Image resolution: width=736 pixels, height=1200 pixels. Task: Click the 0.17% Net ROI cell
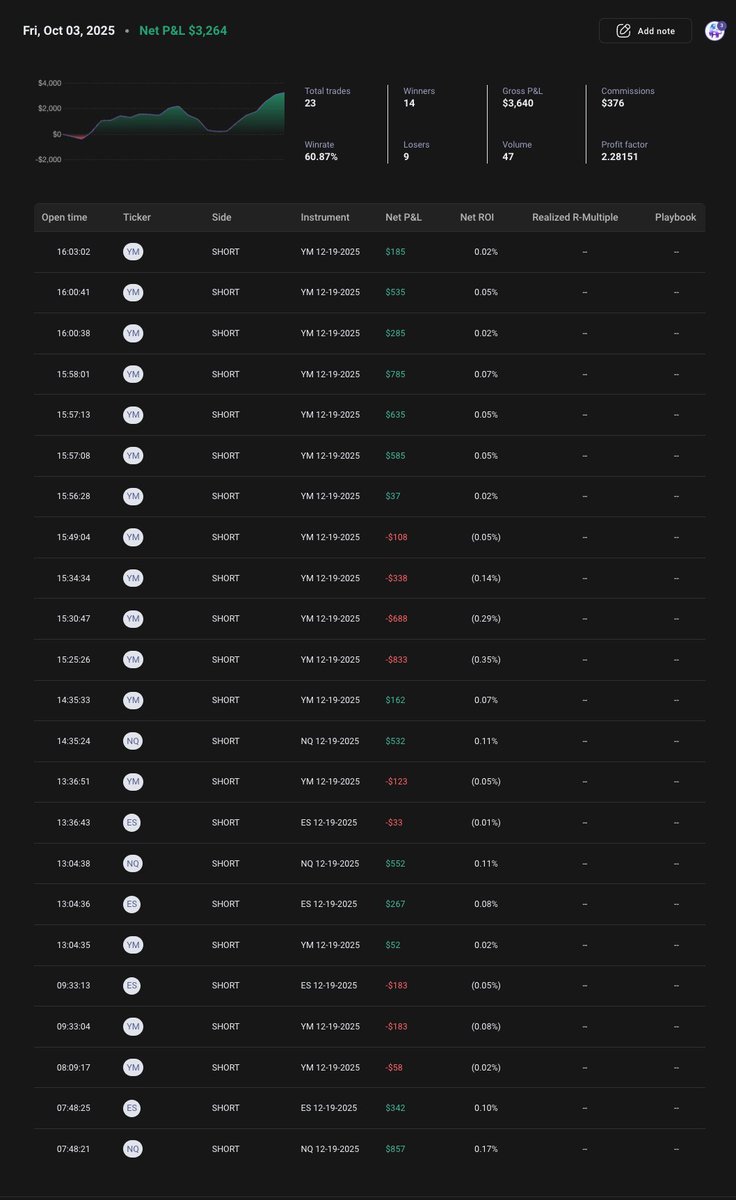pyautogui.click(x=486, y=1149)
